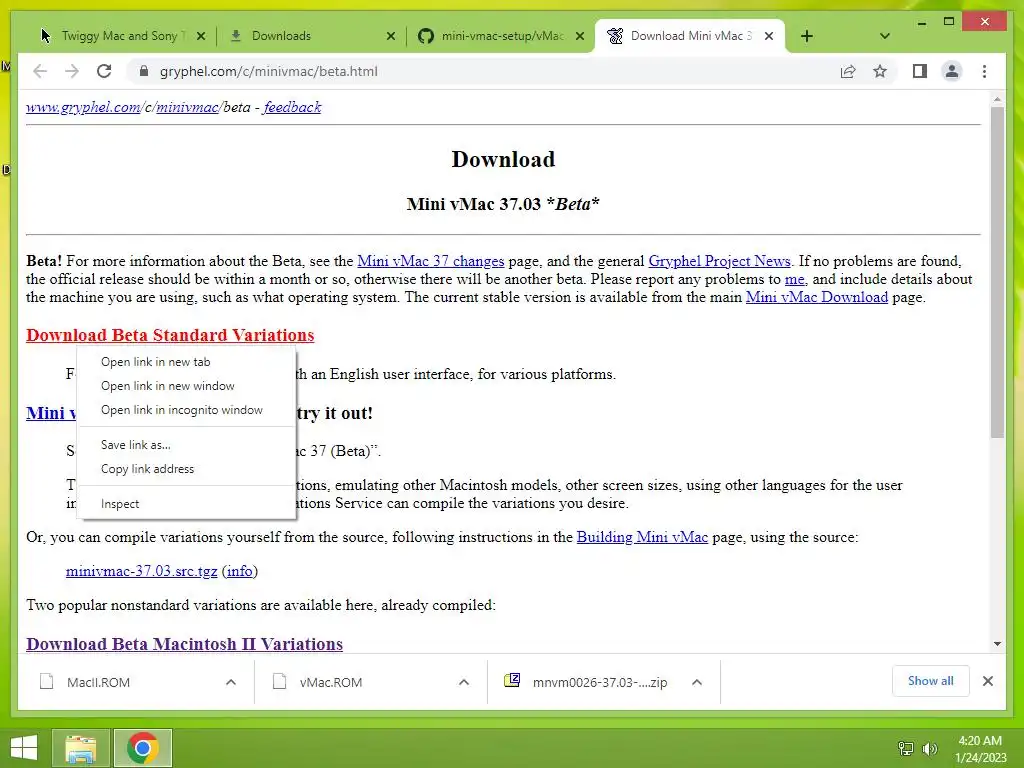The height and width of the screenshot is (768, 1024).
Task: Open File Explorer from taskbar
Action: pos(80,748)
